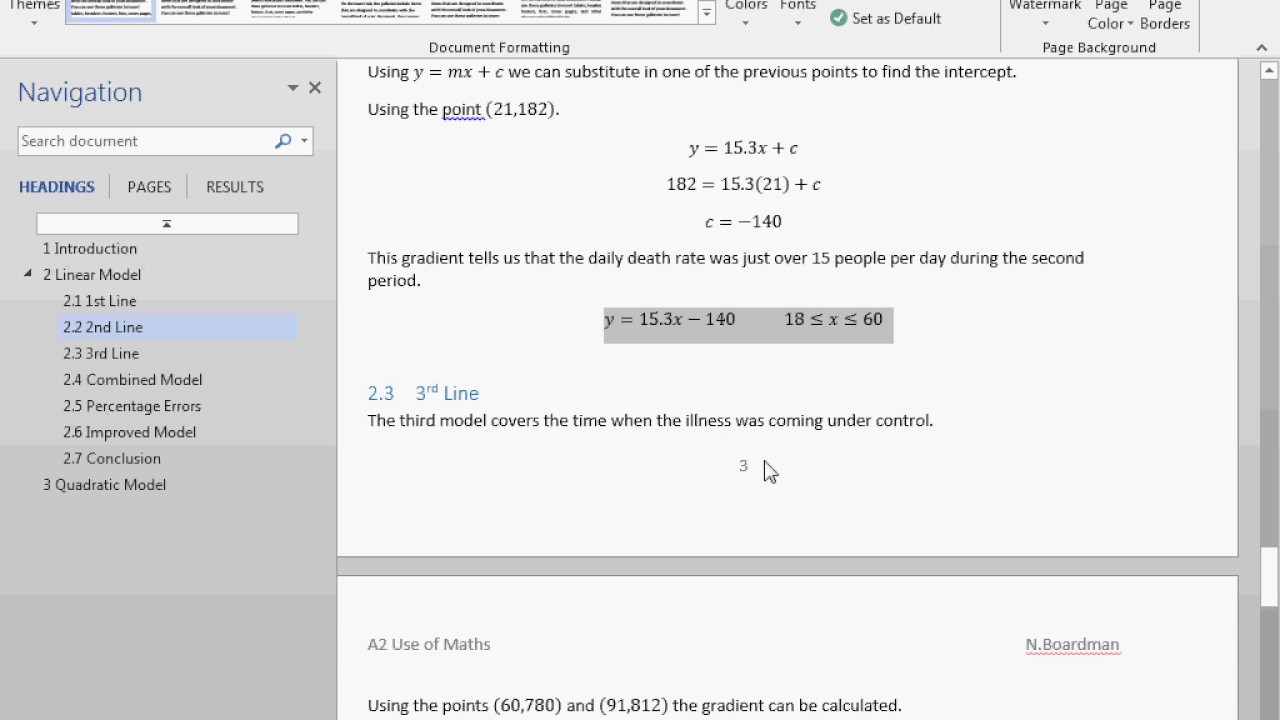Go to heading 2.3 3rd Line

[101, 353]
